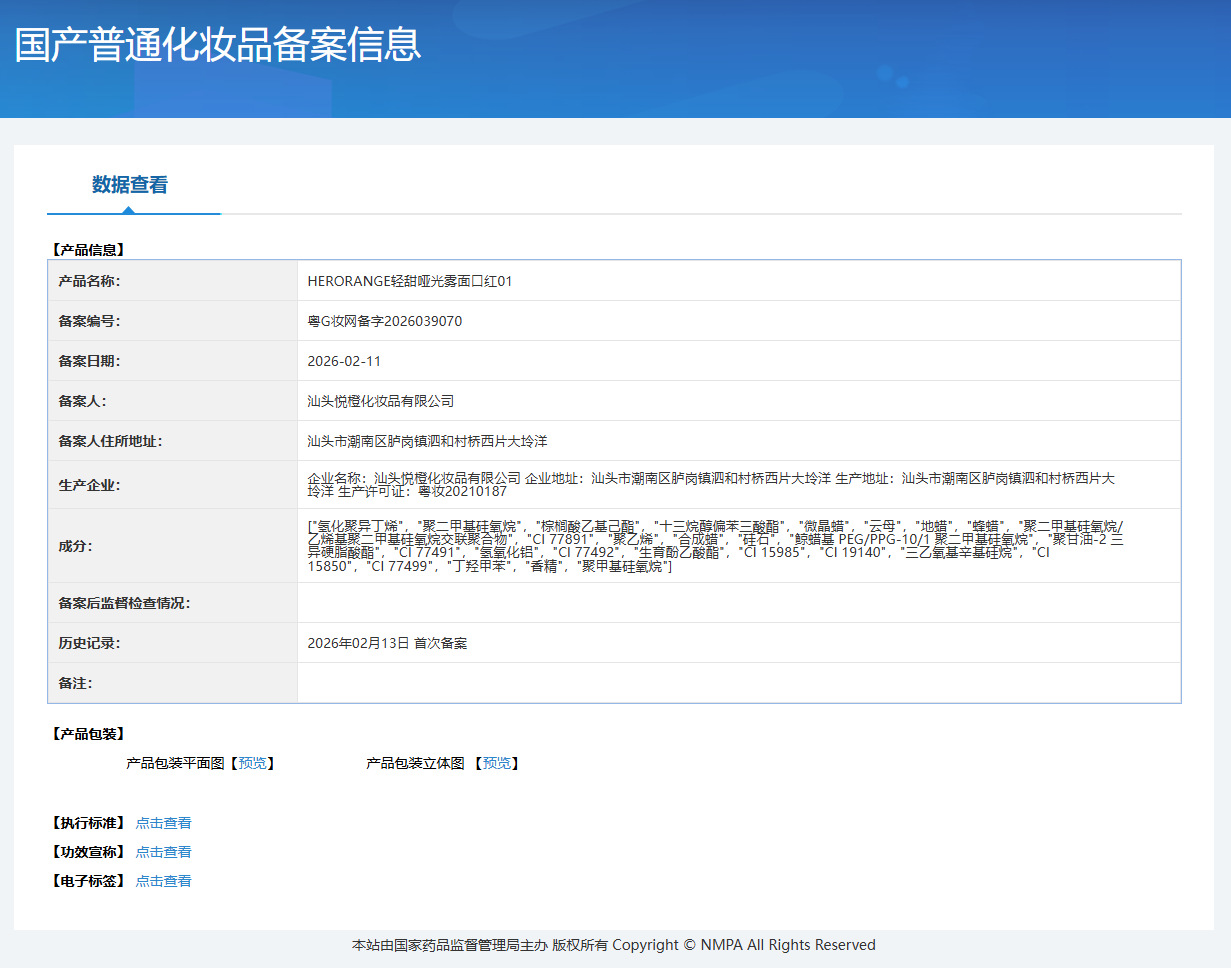Click the 历史记录 row label

89,643
